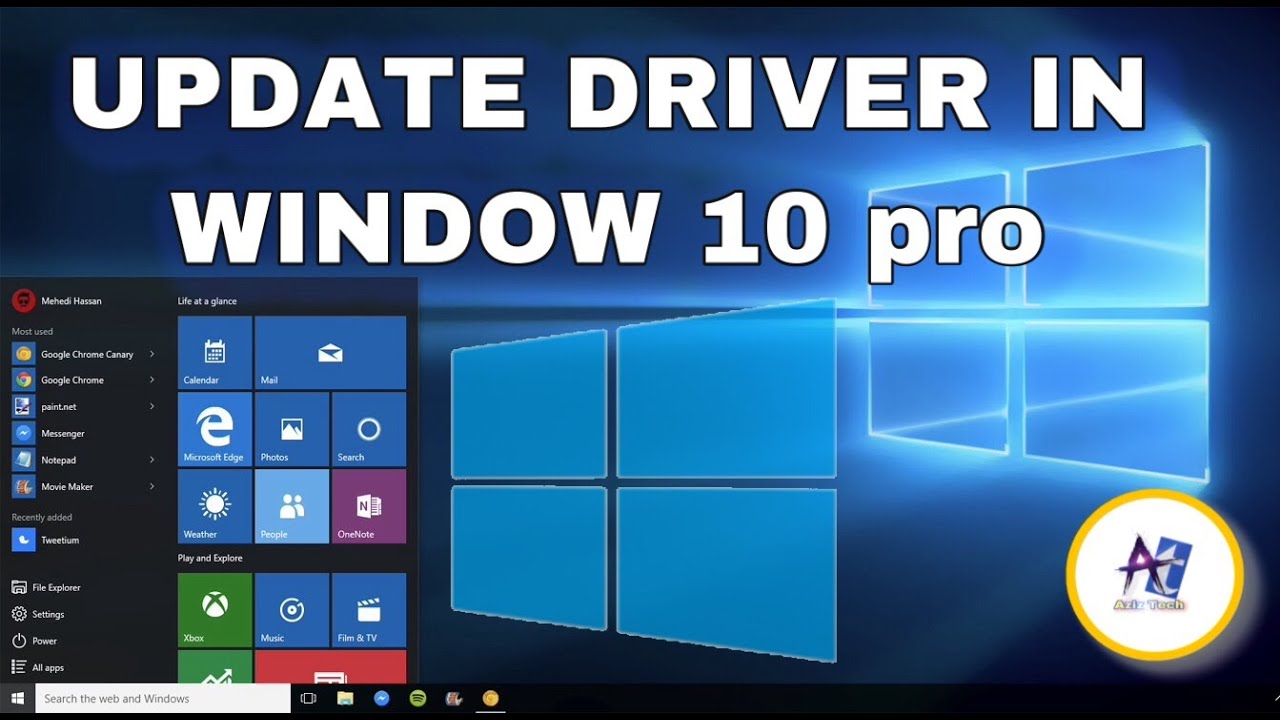The width and height of the screenshot is (1280, 720).
Task: Click the Messenger icon on the taskbar
Action: (381, 698)
